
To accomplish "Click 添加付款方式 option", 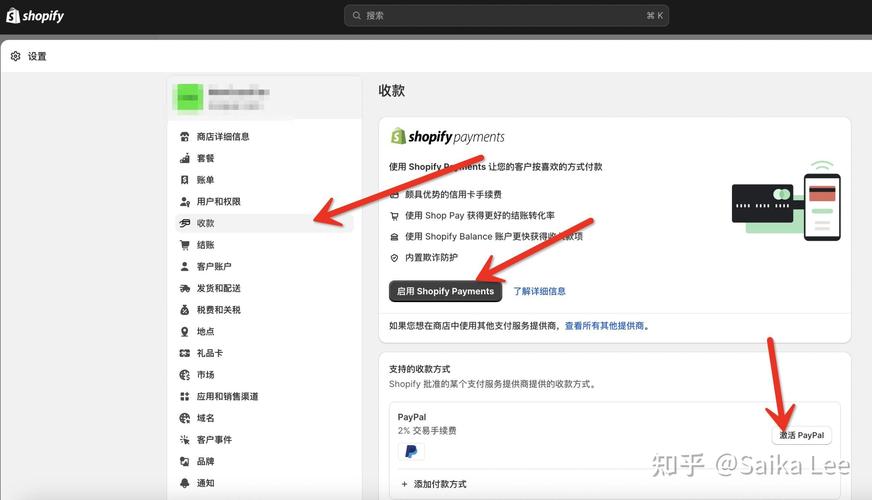I will (434, 484).
